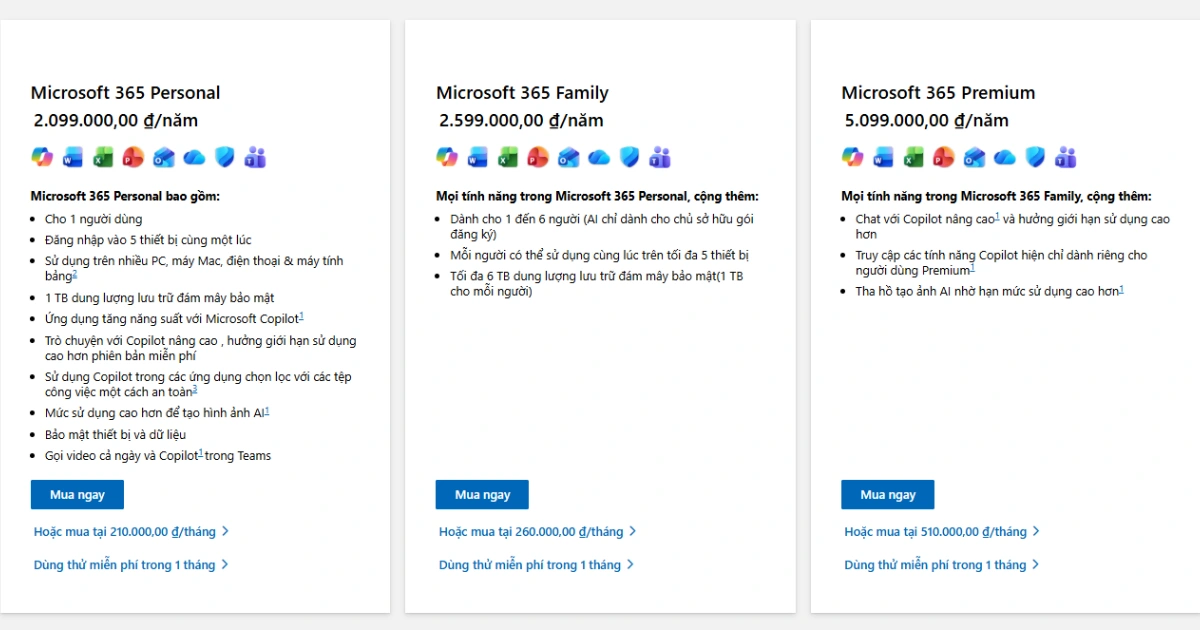This screenshot has height=630, width=1200.
Task: Tap the Outlook icon in Microsoft 365 Premium
Action: [x=975, y=157]
